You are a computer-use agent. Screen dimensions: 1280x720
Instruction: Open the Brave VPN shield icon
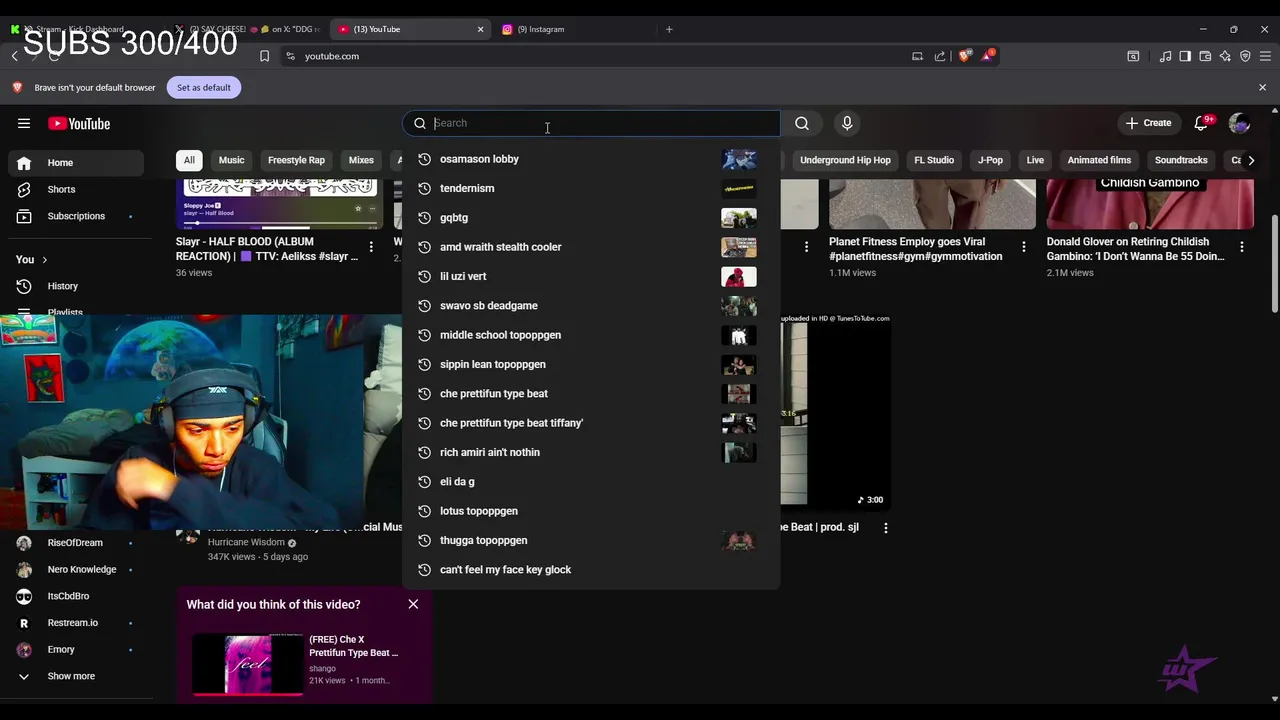pos(1245,56)
